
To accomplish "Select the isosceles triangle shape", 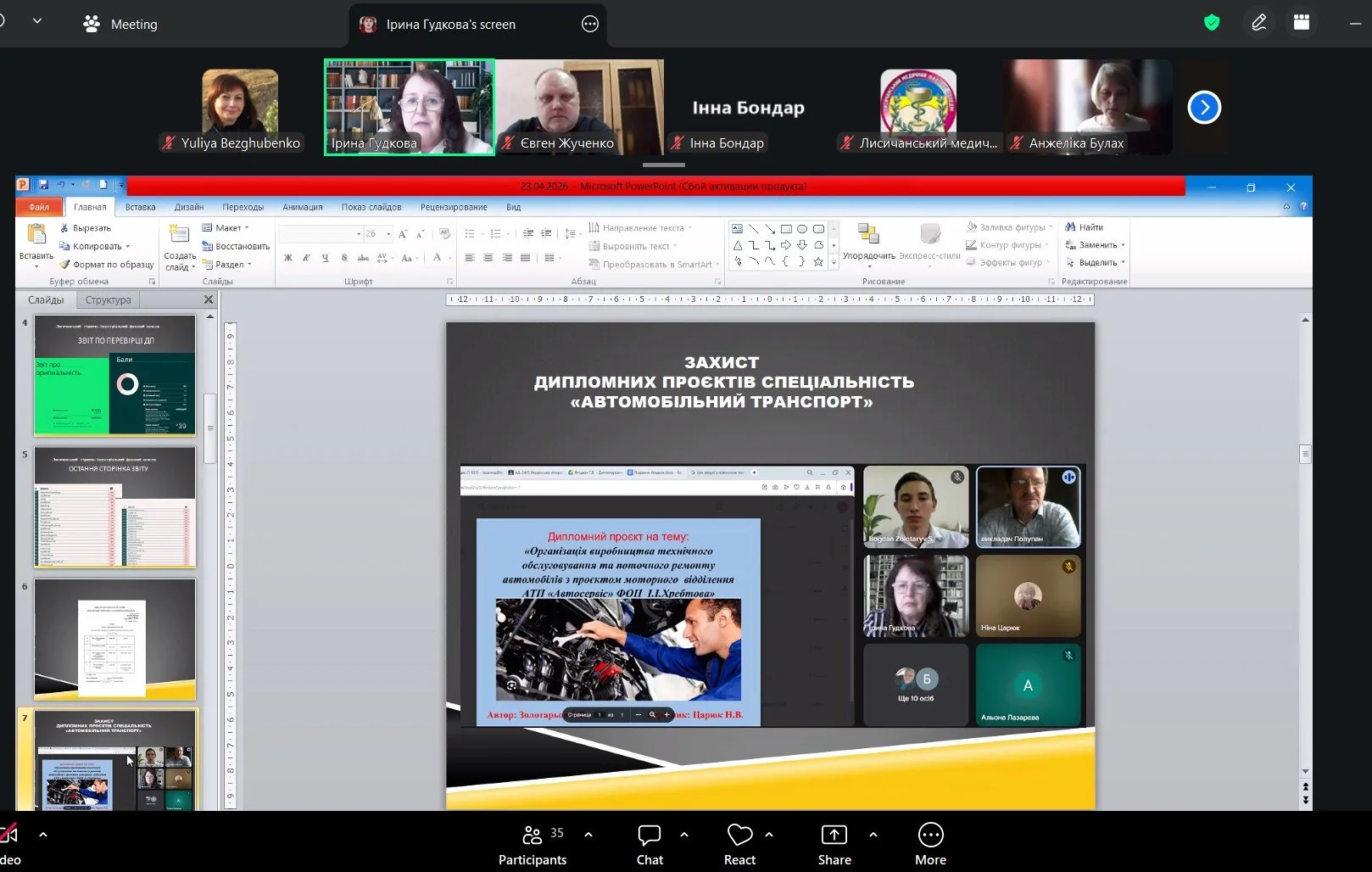I will (737, 245).
